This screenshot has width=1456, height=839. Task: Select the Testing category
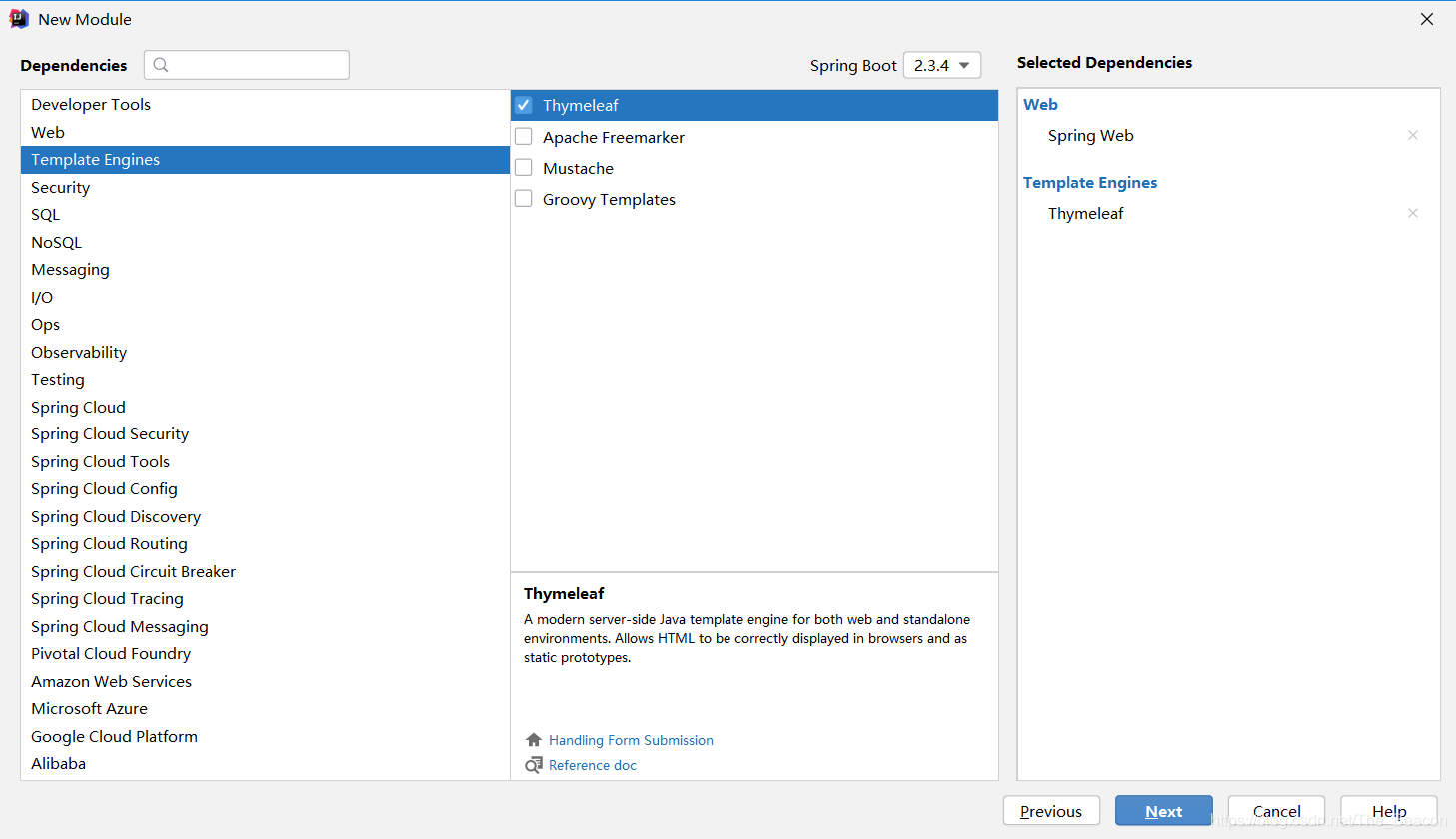(x=265, y=380)
